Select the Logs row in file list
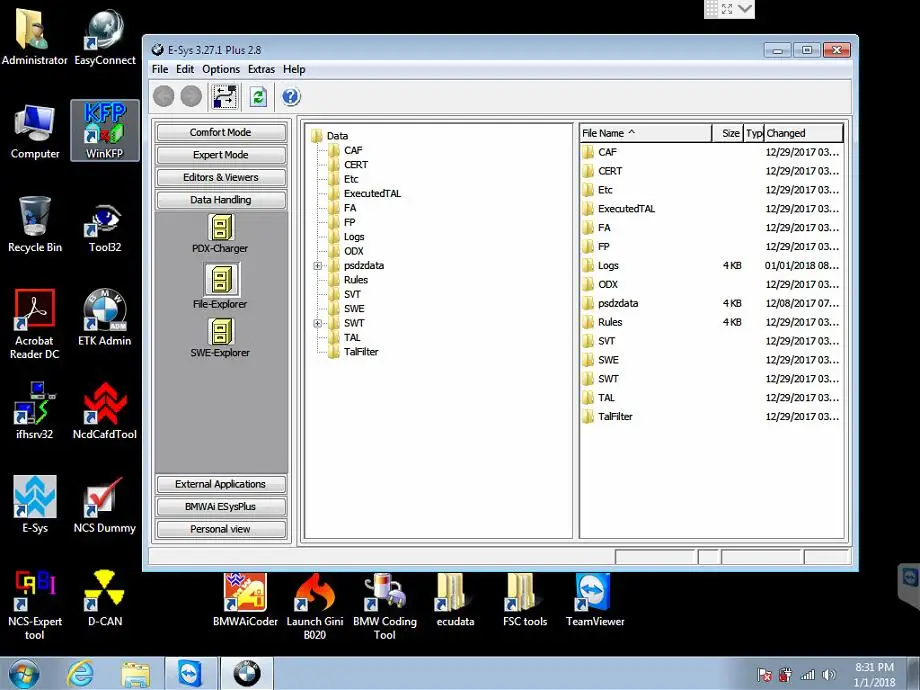The height and width of the screenshot is (690, 920). pyautogui.click(x=711, y=265)
